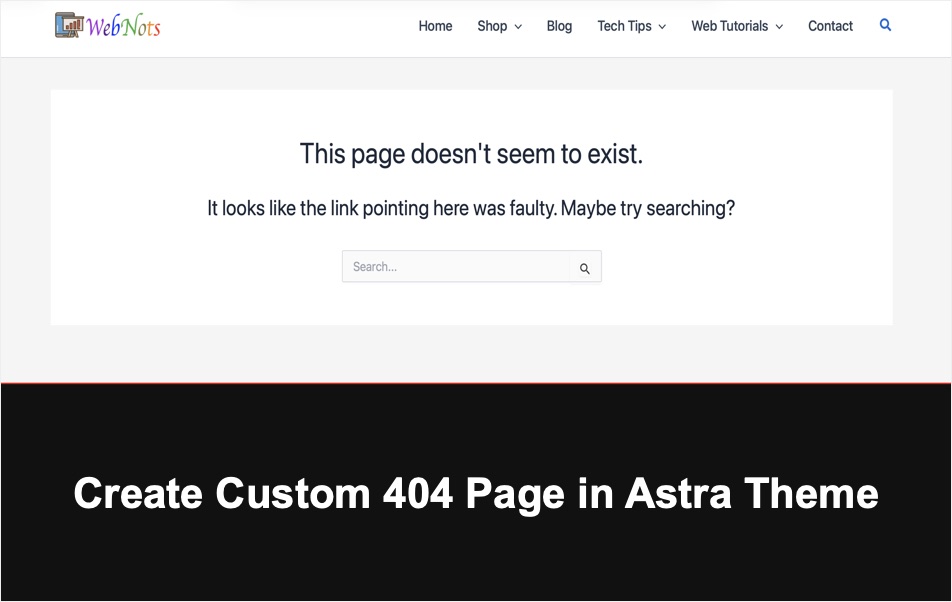
Task: Open the Blog menu item
Action: [559, 26]
